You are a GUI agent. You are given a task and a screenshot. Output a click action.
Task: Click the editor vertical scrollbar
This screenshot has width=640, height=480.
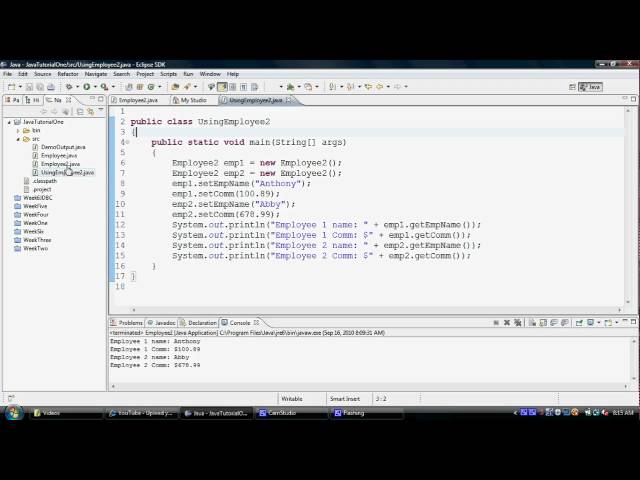tap(628, 206)
